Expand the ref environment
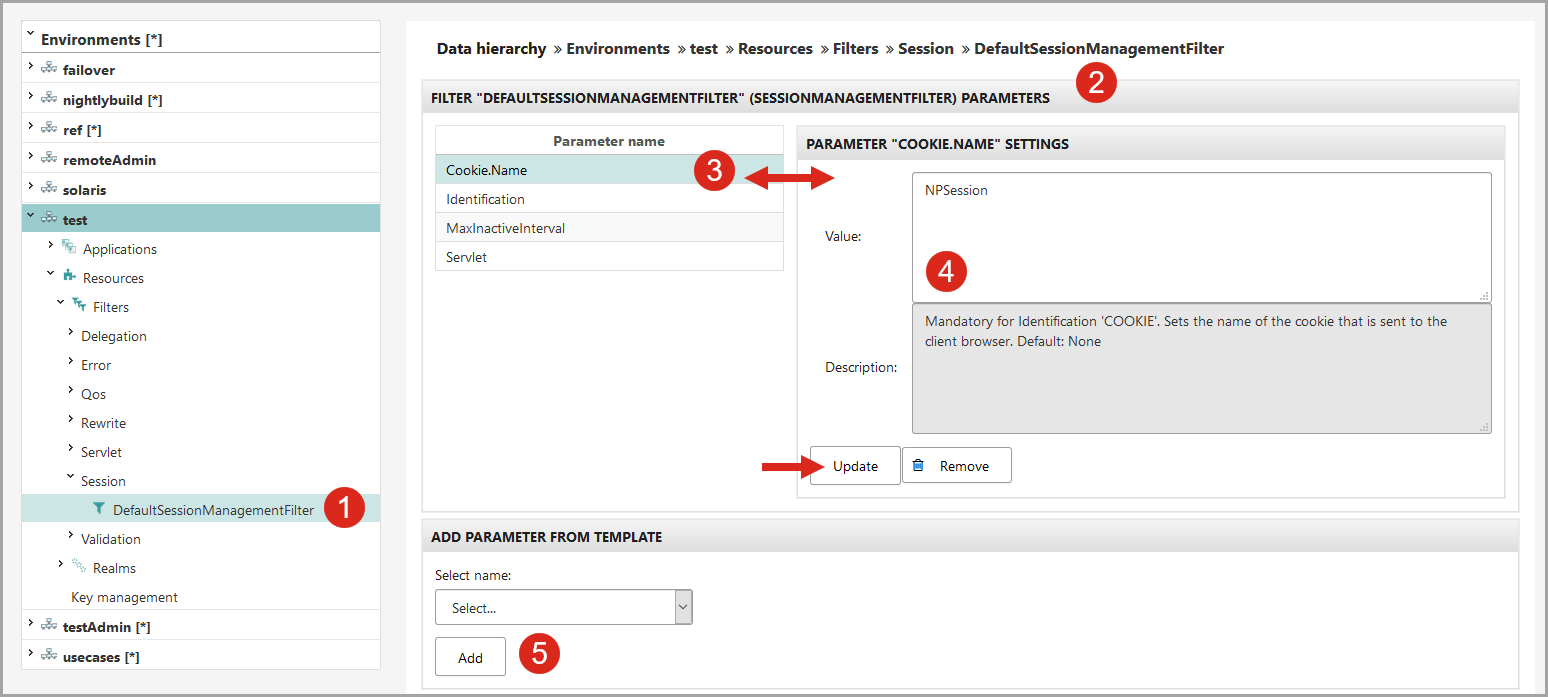The height and width of the screenshot is (697, 1548). coord(30,126)
